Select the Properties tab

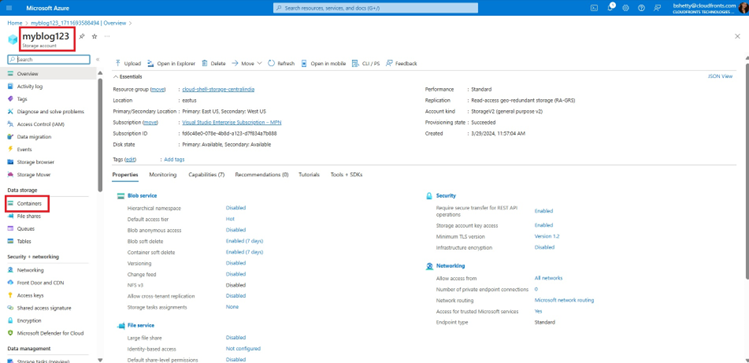pyautogui.click(x=125, y=175)
